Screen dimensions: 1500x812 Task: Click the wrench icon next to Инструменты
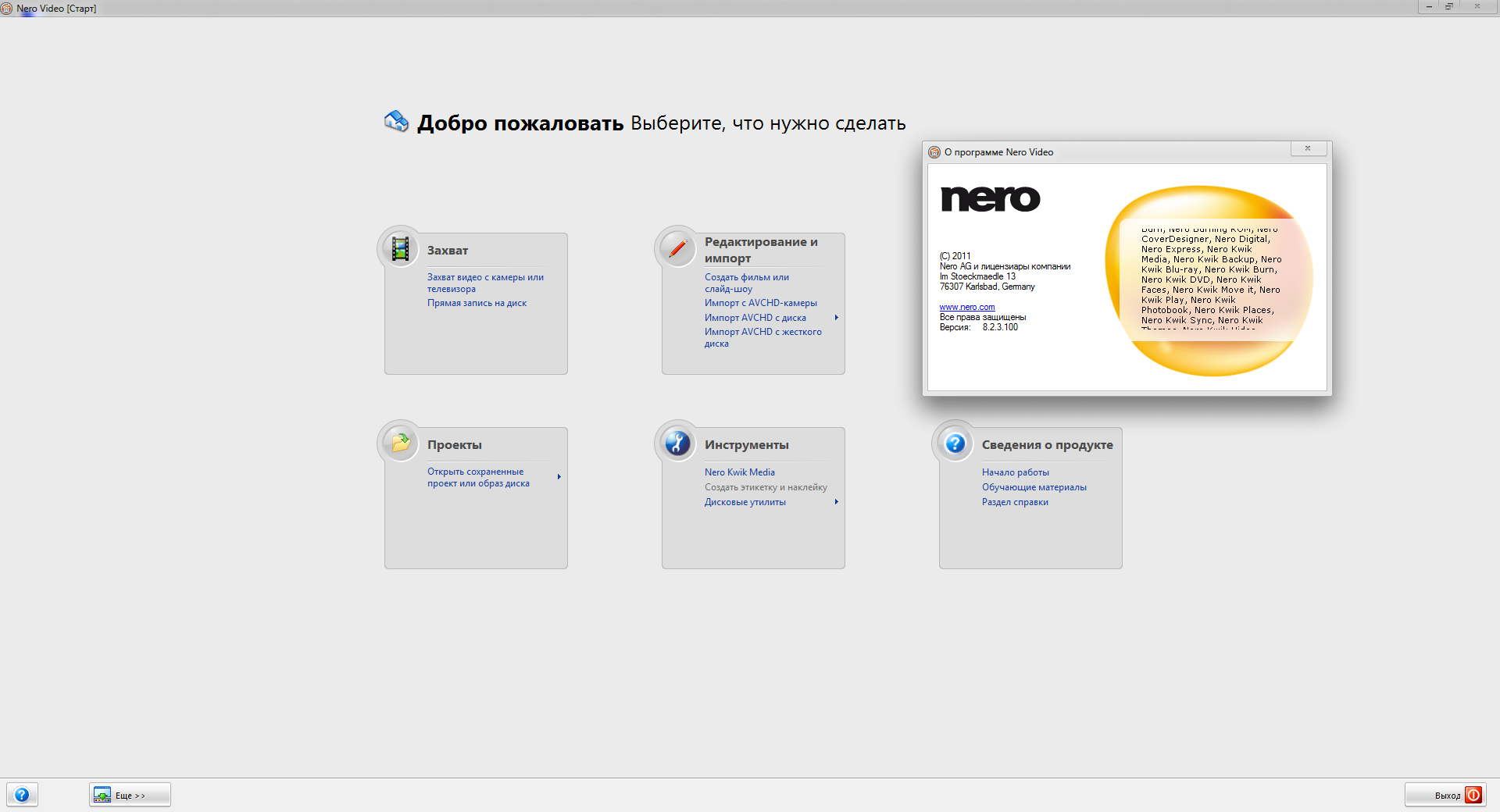coord(677,443)
